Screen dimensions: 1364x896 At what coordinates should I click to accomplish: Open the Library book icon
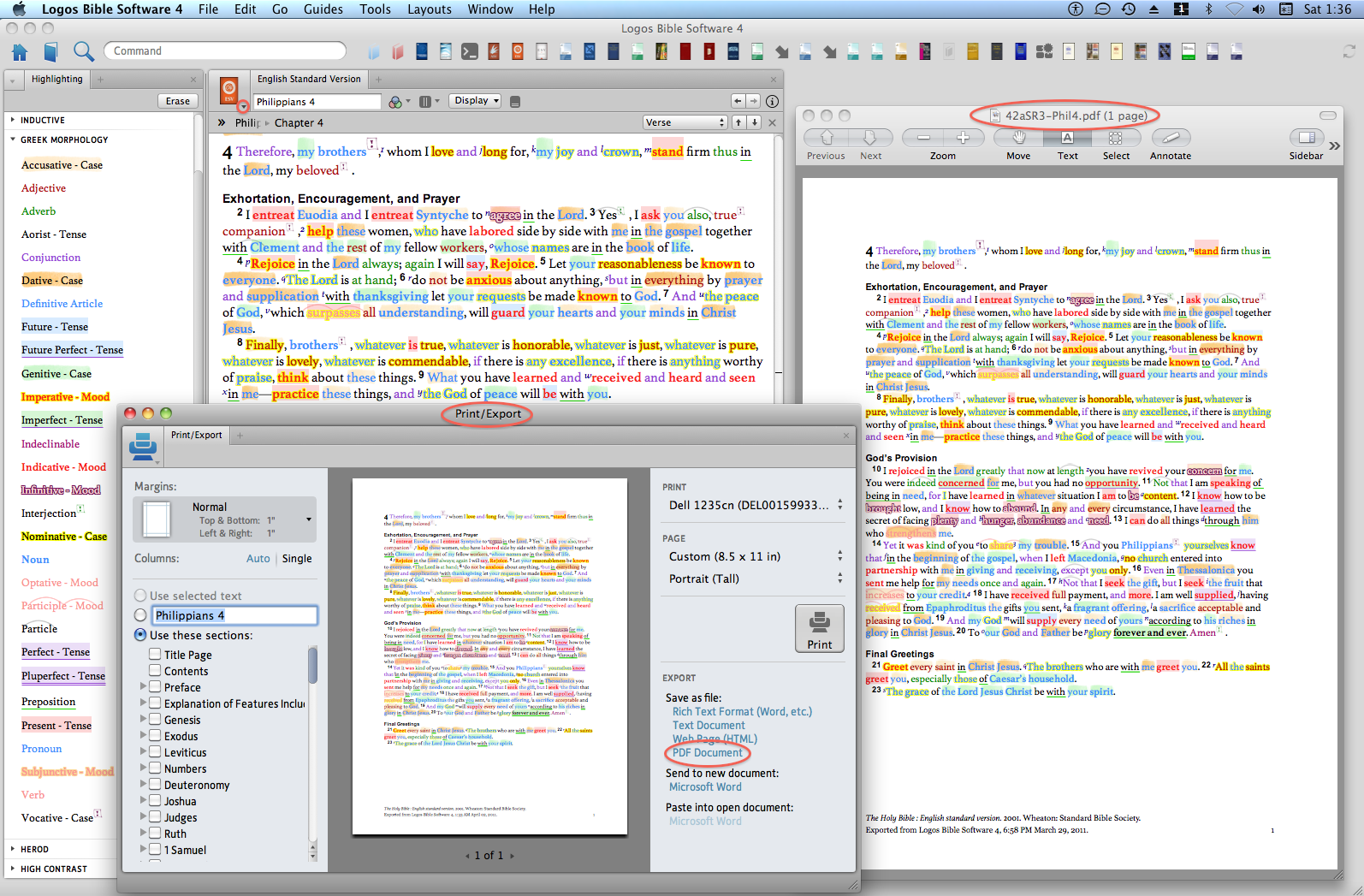(50, 51)
